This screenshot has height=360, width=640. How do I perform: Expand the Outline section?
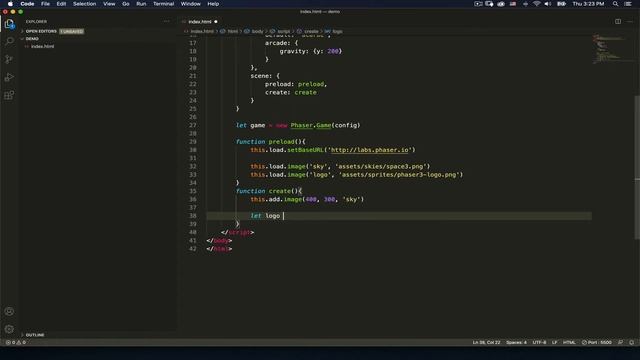click(35, 335)
